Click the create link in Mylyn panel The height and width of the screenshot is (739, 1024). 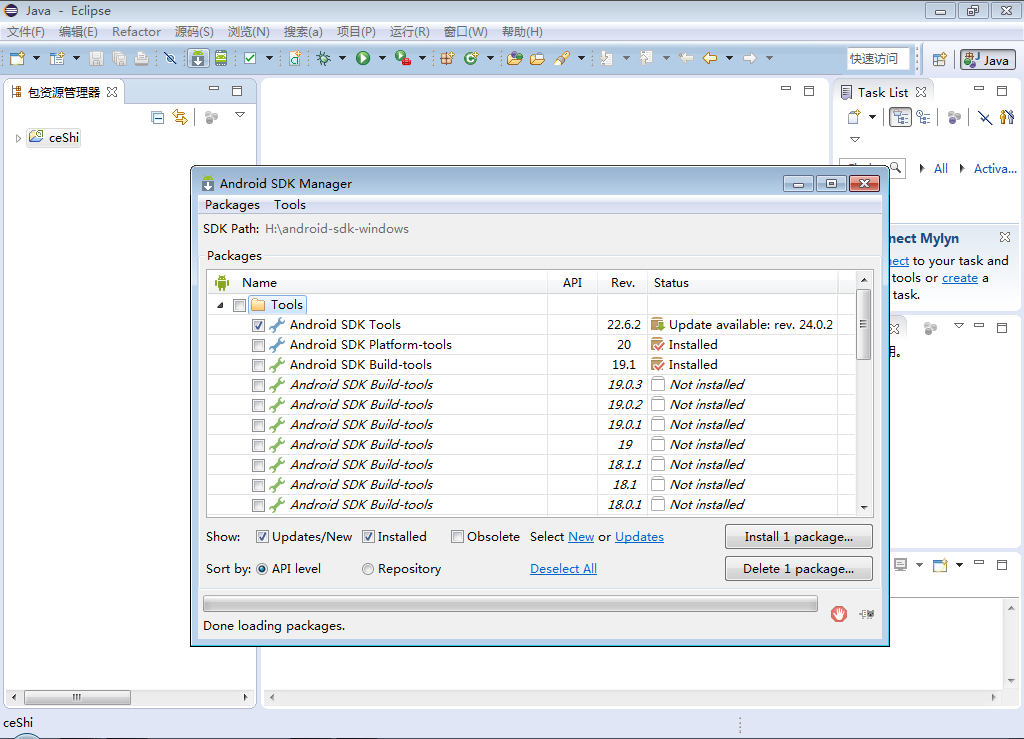pos(959,278)
